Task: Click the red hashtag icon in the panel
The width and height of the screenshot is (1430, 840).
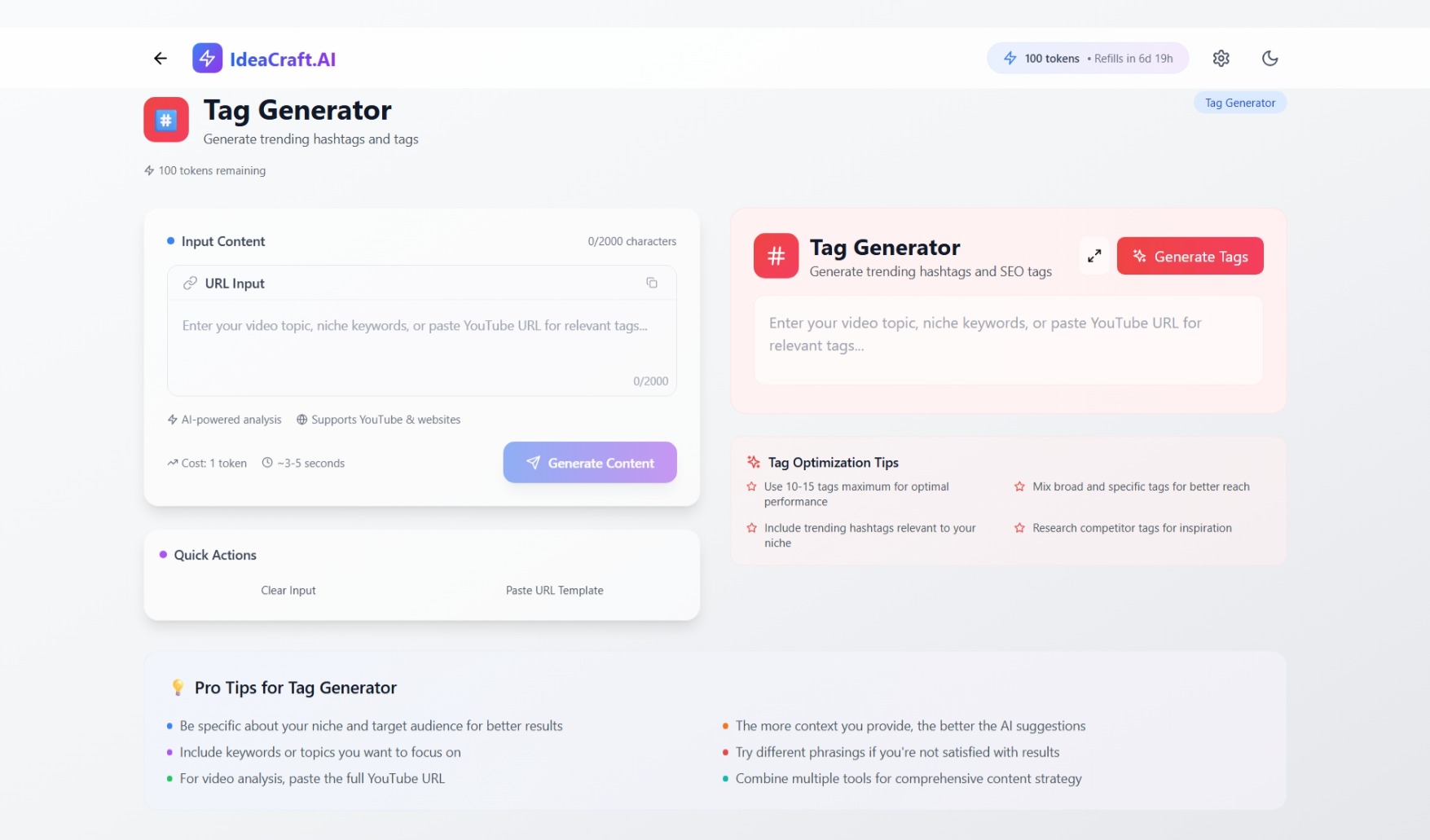Action: click(776, 256)
